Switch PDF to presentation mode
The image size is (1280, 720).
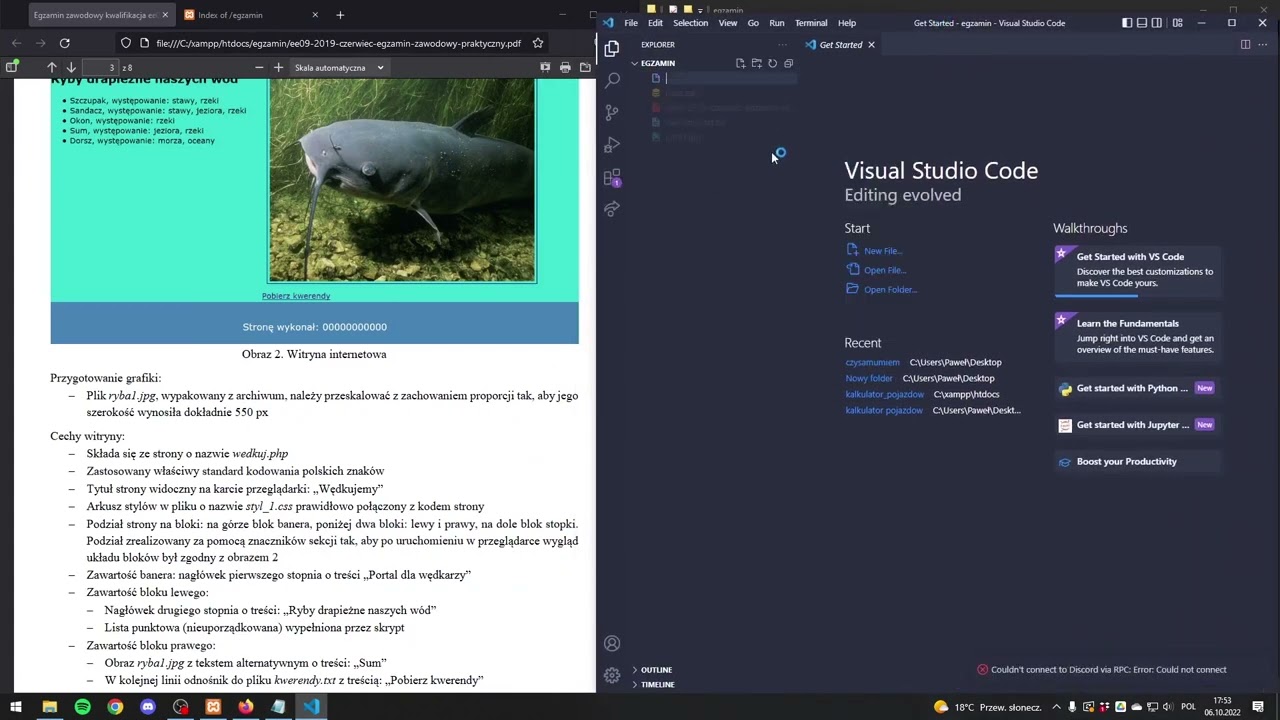[x=545, y=67]
